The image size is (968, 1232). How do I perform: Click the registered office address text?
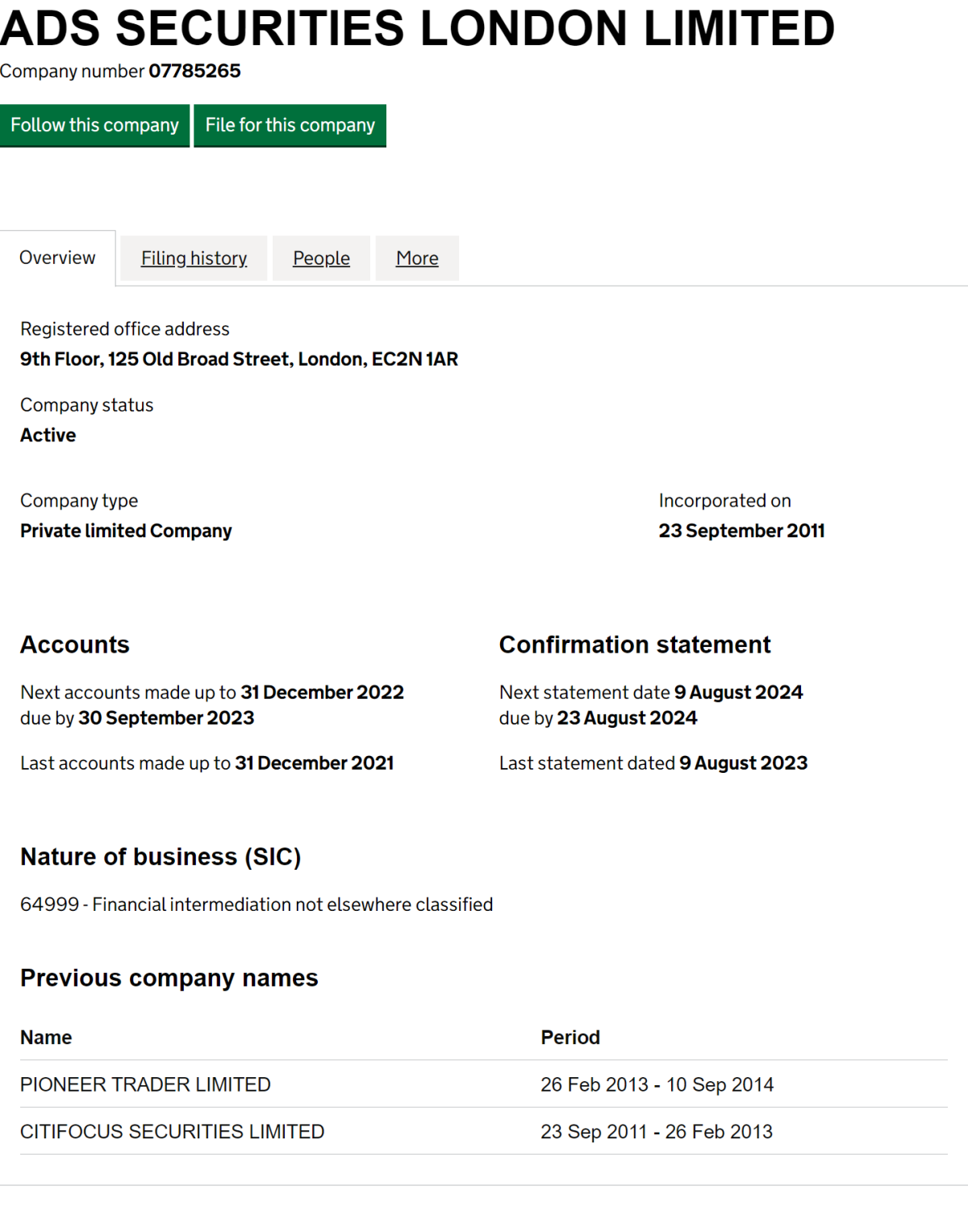[239, 358]
